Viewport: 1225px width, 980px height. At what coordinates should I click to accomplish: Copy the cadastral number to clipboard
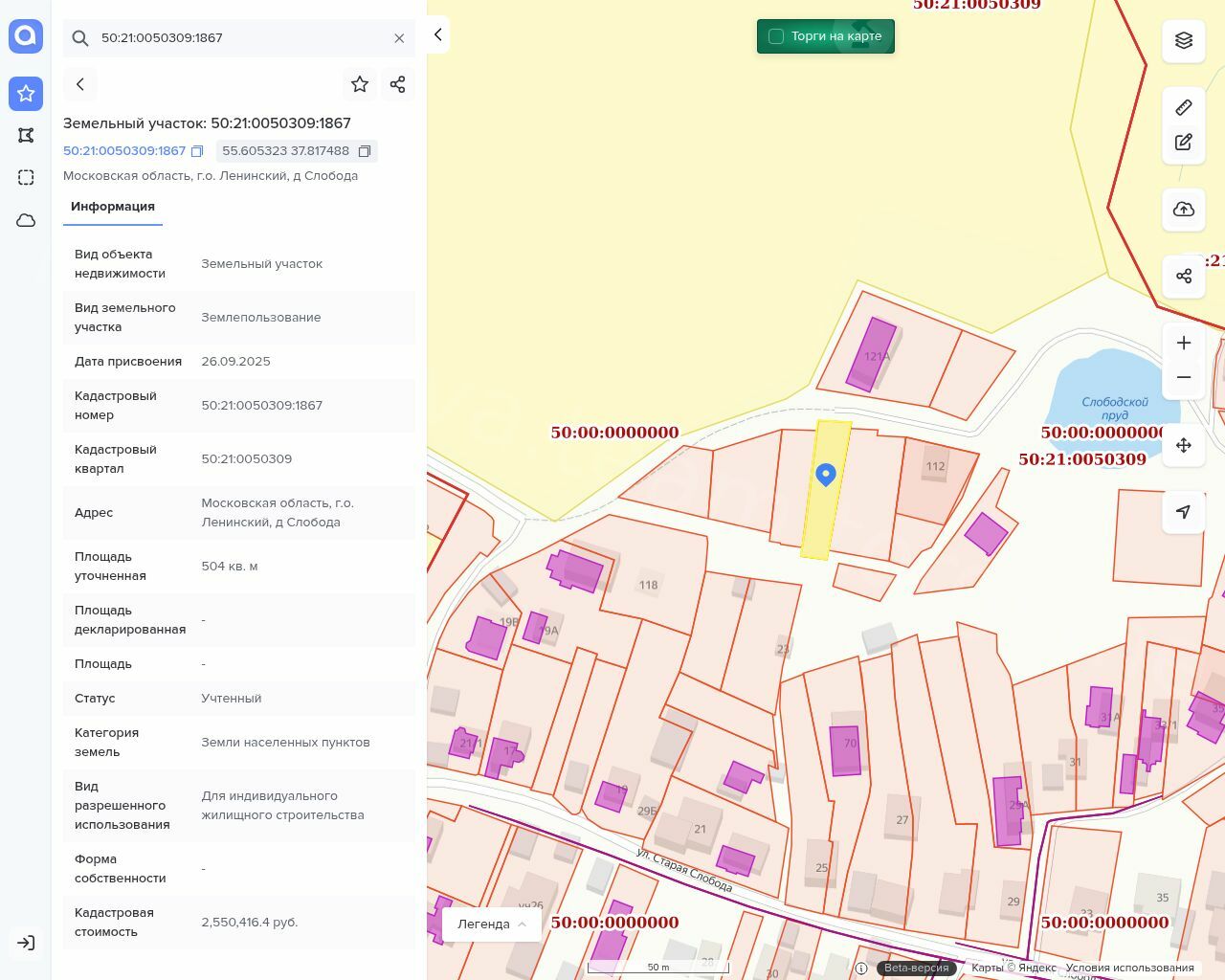(x=197, y=151)
